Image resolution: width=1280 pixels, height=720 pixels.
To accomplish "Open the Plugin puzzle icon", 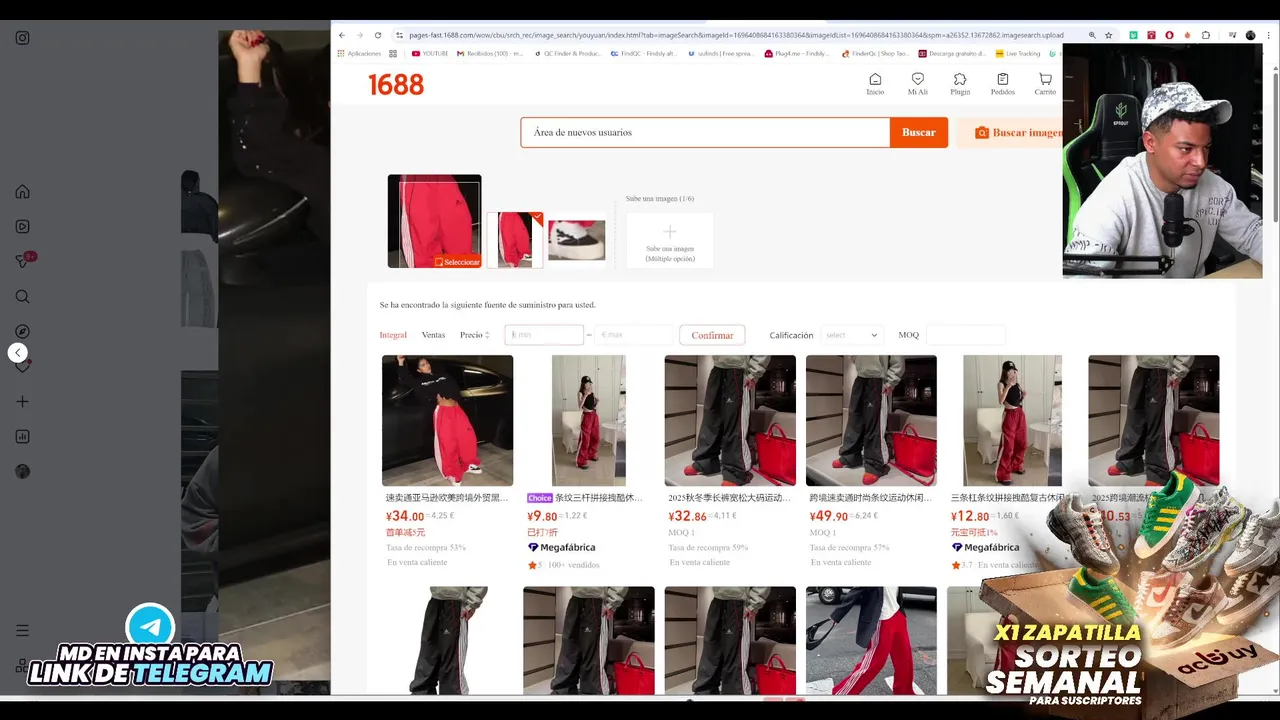I will click(960, 84).
